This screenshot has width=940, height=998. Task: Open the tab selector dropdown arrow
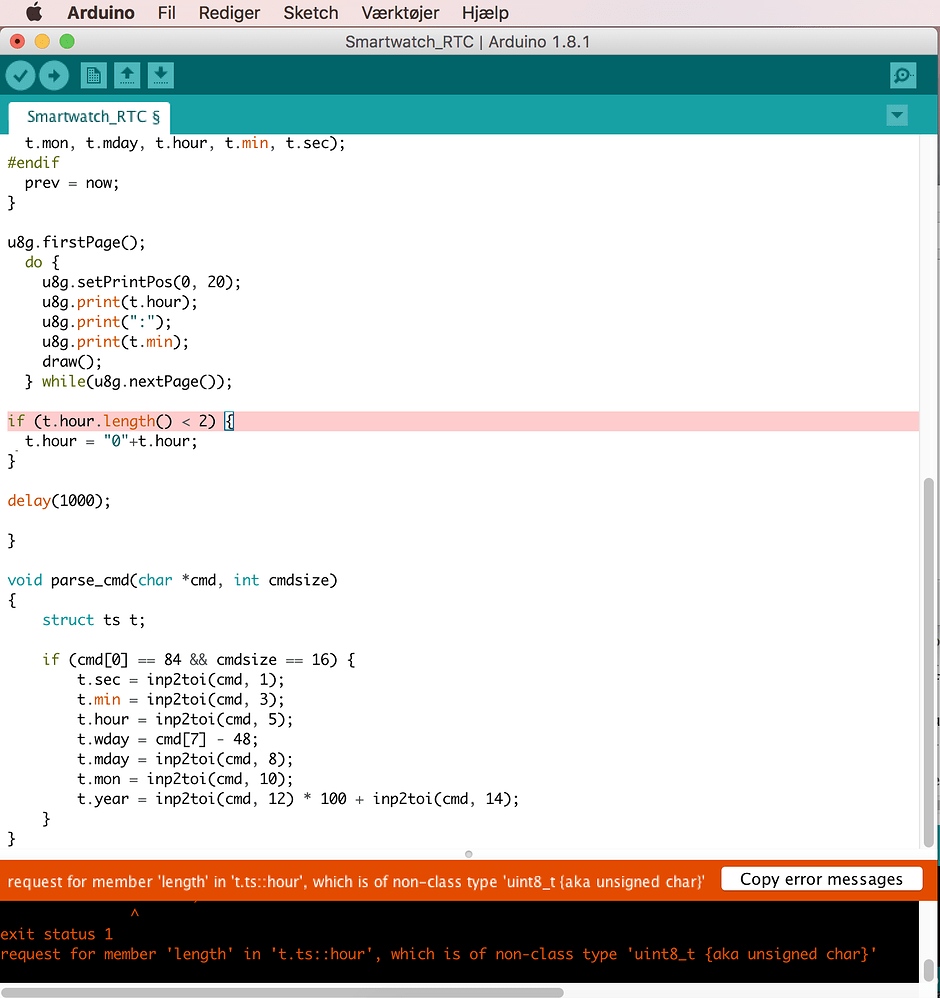[x=896, y=115]
